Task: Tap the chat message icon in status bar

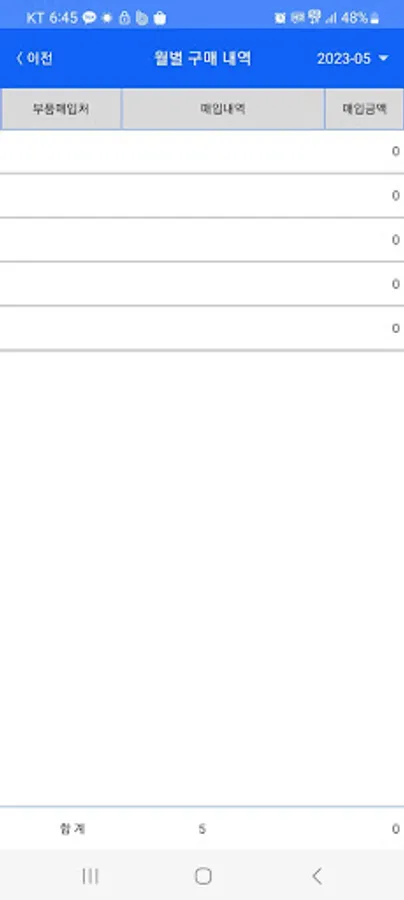Action: [x=89, y=18]
